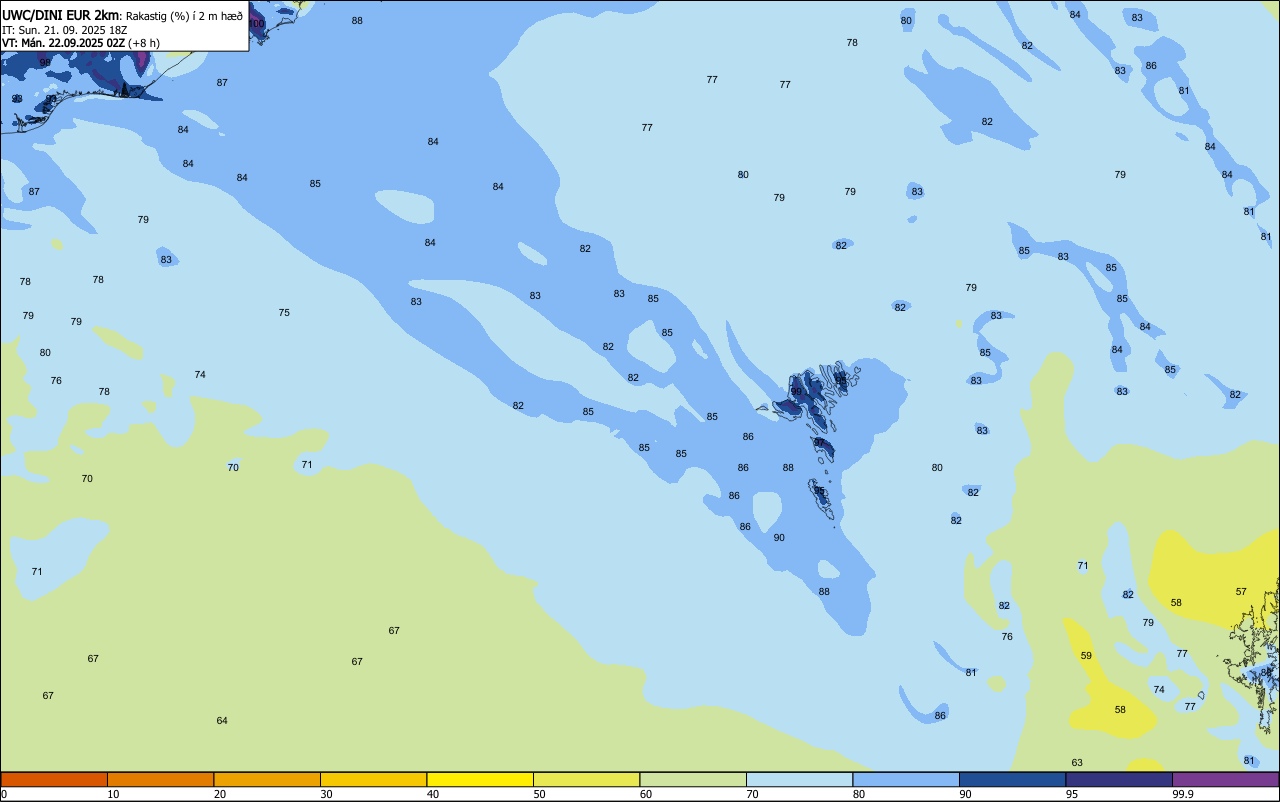Click the "VT: Mán. 22.09.2025 02Z" valid time

(x=63, y=43)
